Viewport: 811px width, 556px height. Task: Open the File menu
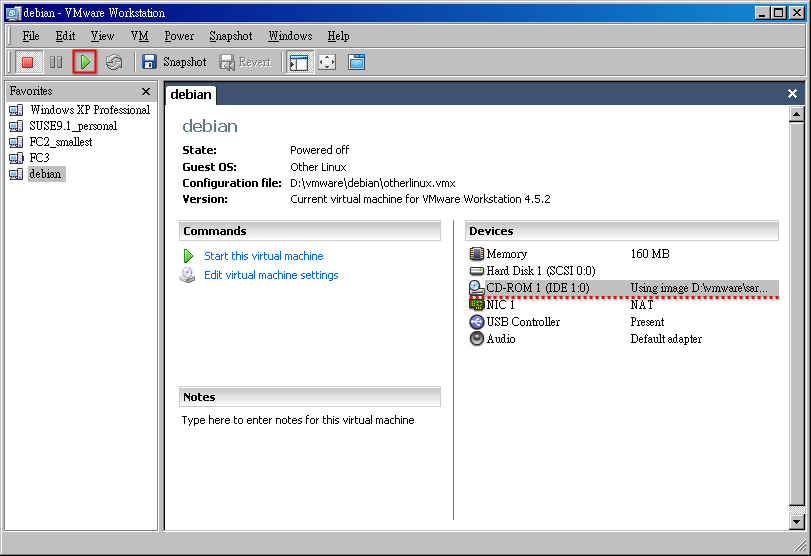pyautogui.click(x=31, y=36)
